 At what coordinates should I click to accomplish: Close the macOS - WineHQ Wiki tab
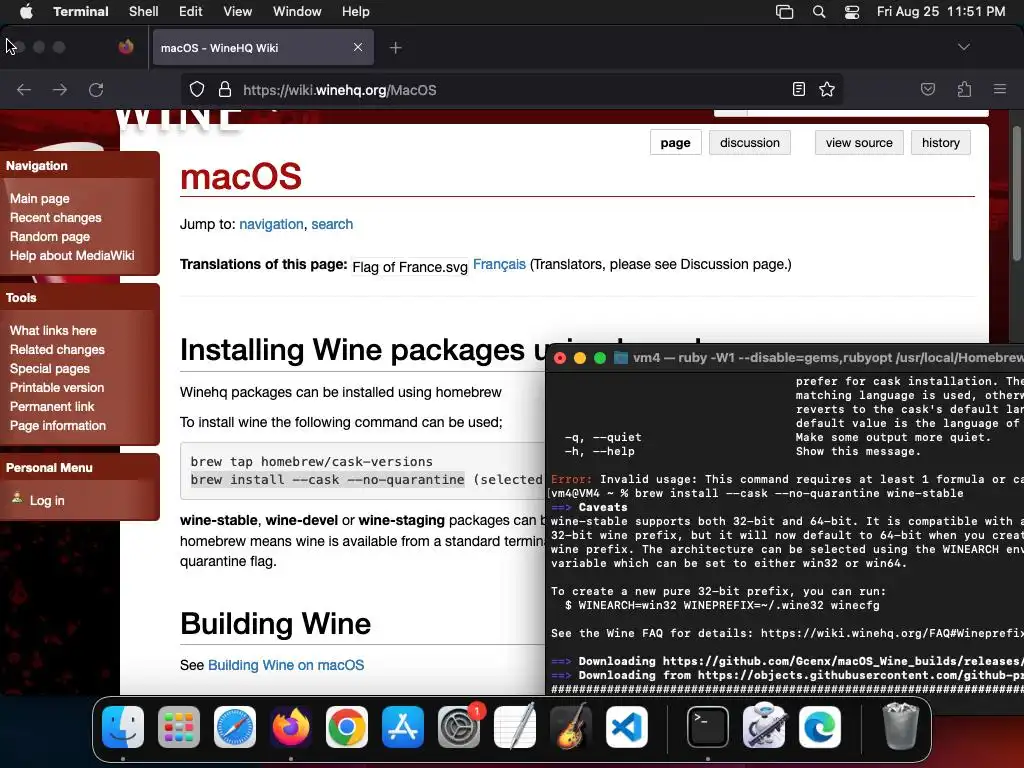pos(358,47)
